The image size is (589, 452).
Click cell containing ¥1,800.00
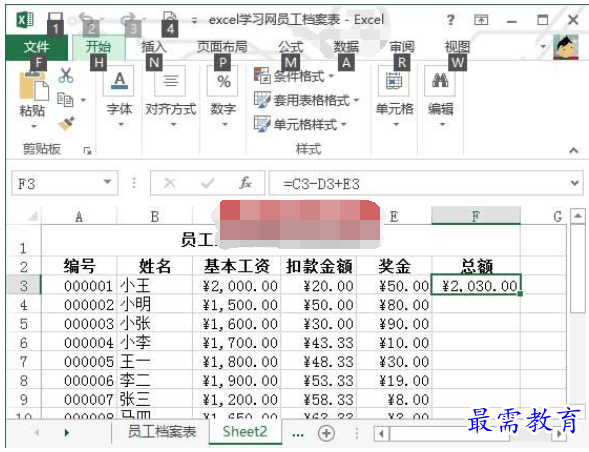point(237,361)
